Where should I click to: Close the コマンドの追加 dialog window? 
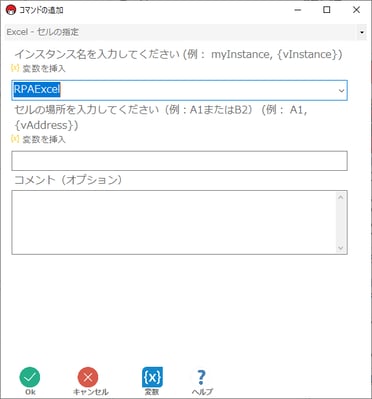pos(356,10)
